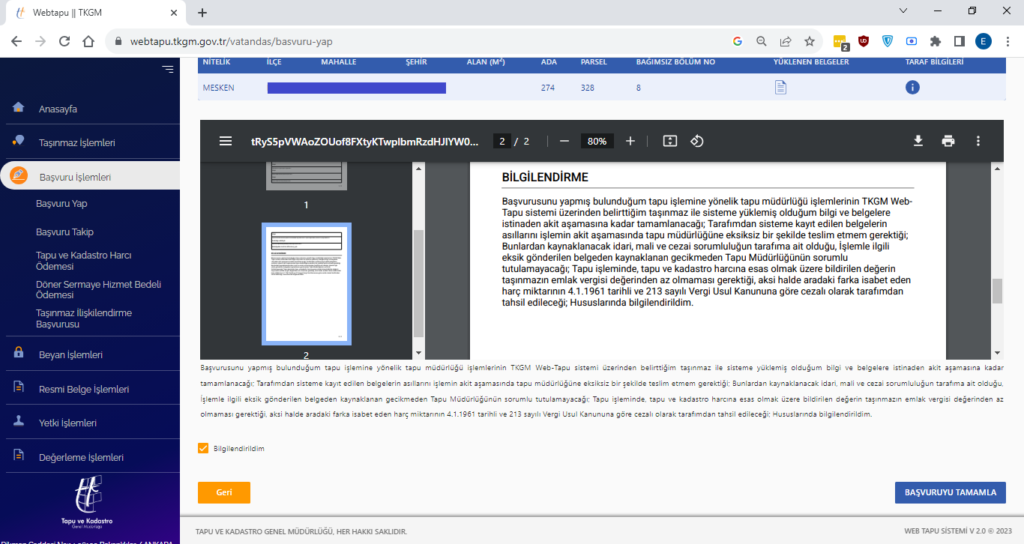Image resolution: width=1024 pixels, height=544 pixels.
Task: Uncheck the Bilgilendirildim checkbox
Action: click(x=203, y=448)
